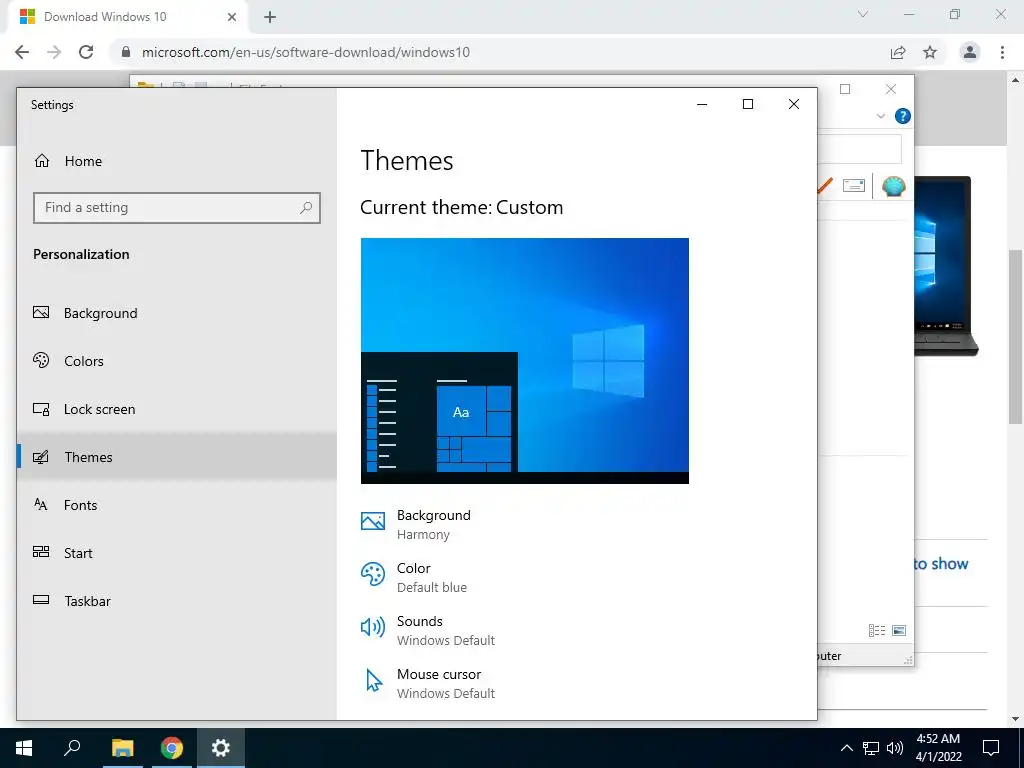Switch to Chrome from taskbar
Image resolution: width=1024 pixels, height=768 pixels.
point(172,748)
